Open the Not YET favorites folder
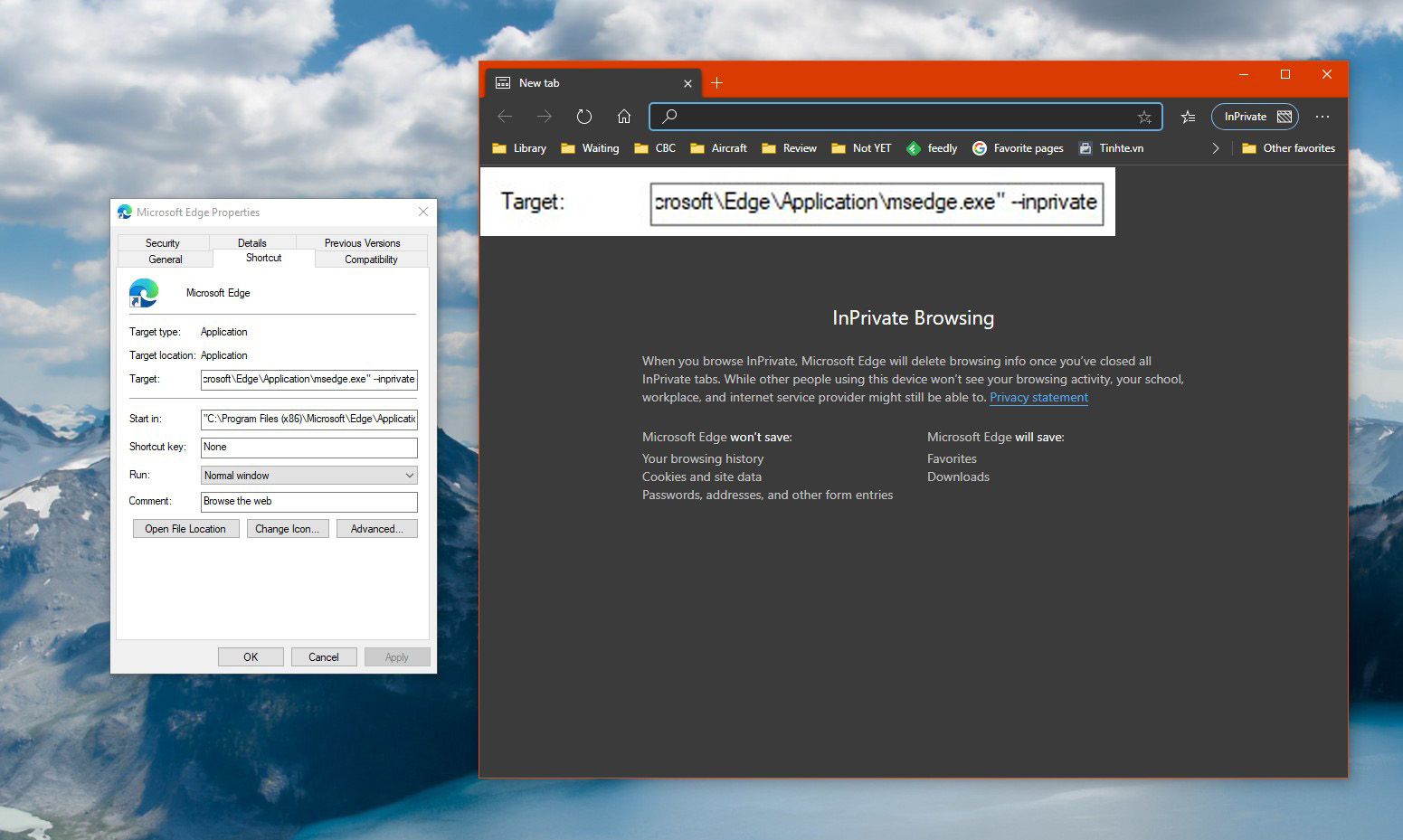Screen dimensions: 1403x840 point(861,148)
